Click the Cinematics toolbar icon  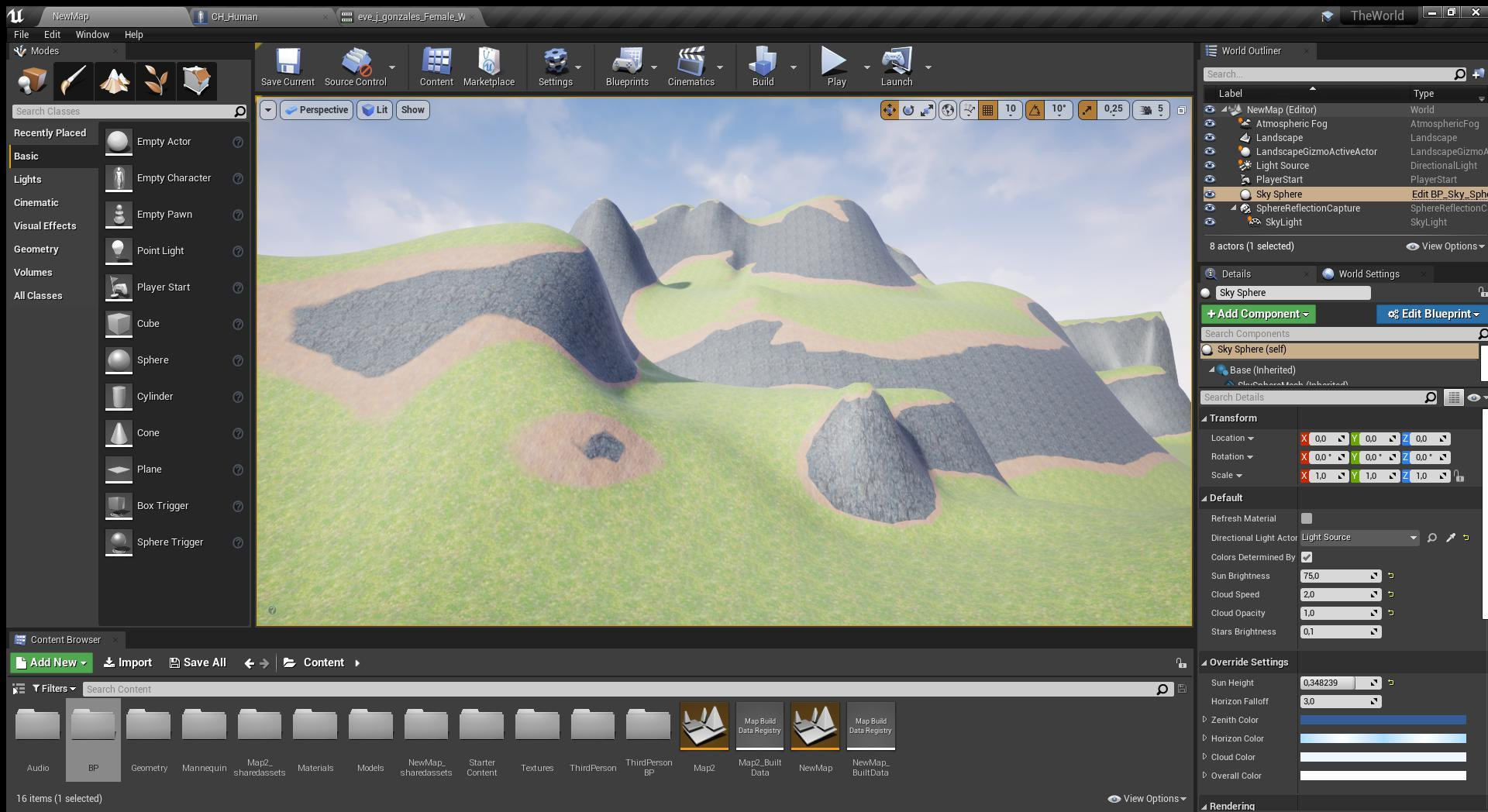pyautogui.click(x=691, y=67)
